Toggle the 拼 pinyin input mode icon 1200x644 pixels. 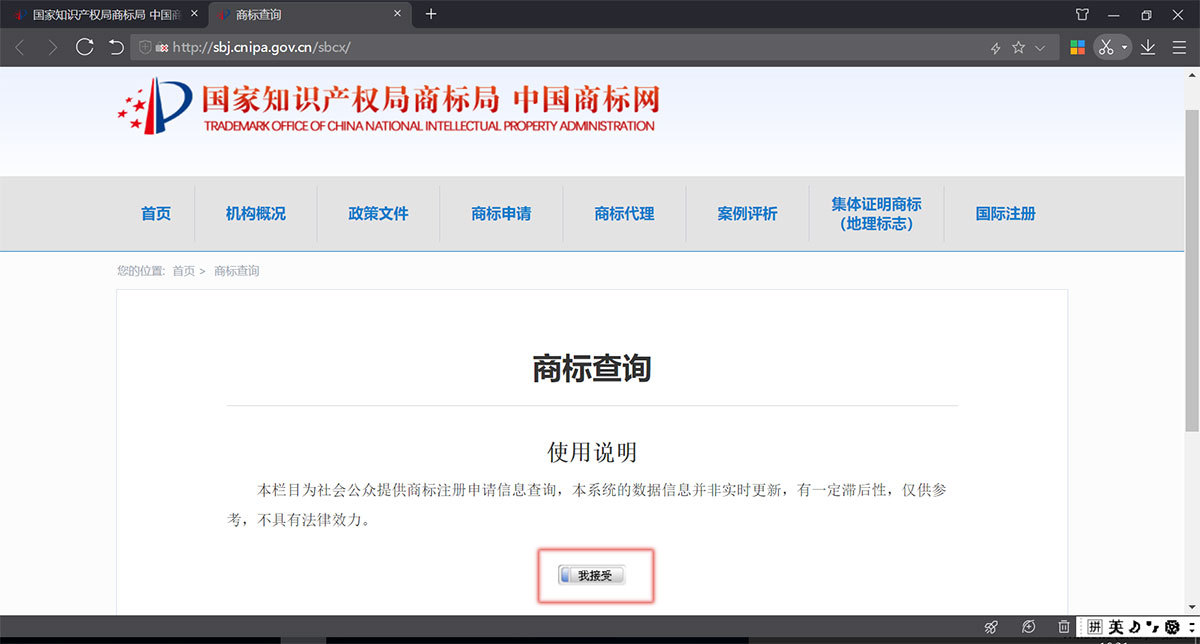(1095, 627)
